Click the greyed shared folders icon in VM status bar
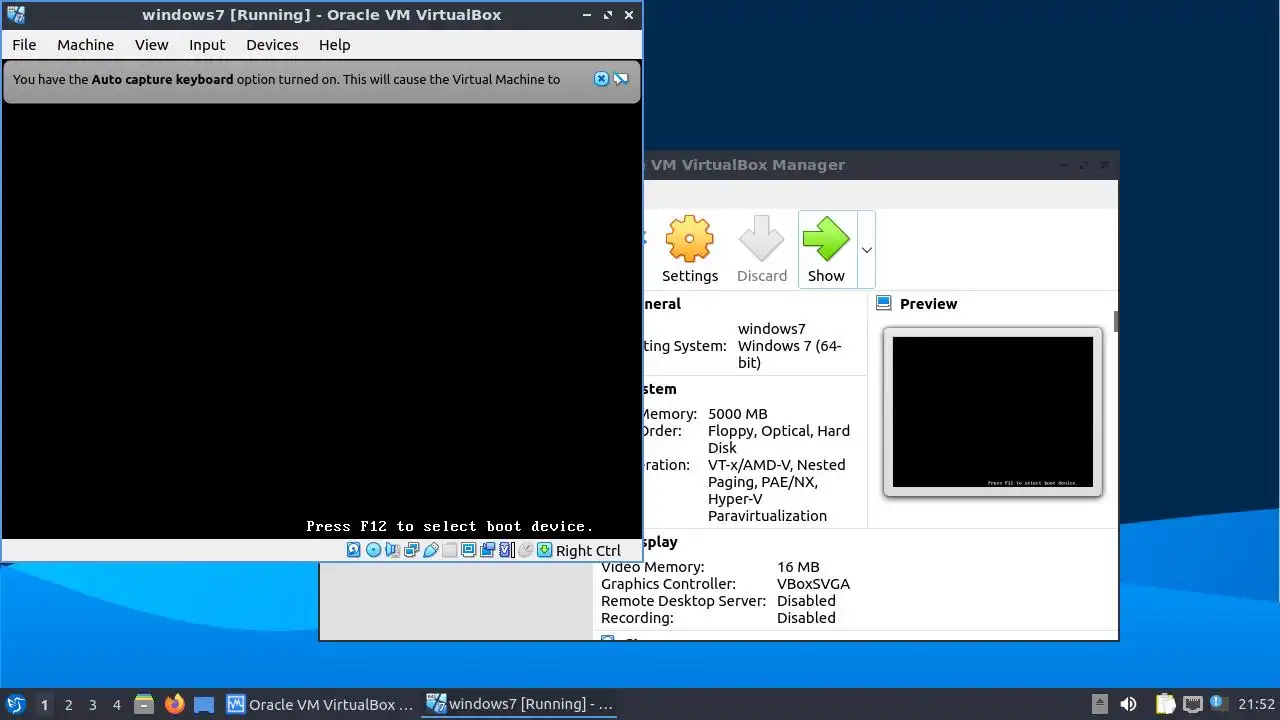Image resolution: width=1280 pixels, height=720 pixels. (x=449, y=550)
